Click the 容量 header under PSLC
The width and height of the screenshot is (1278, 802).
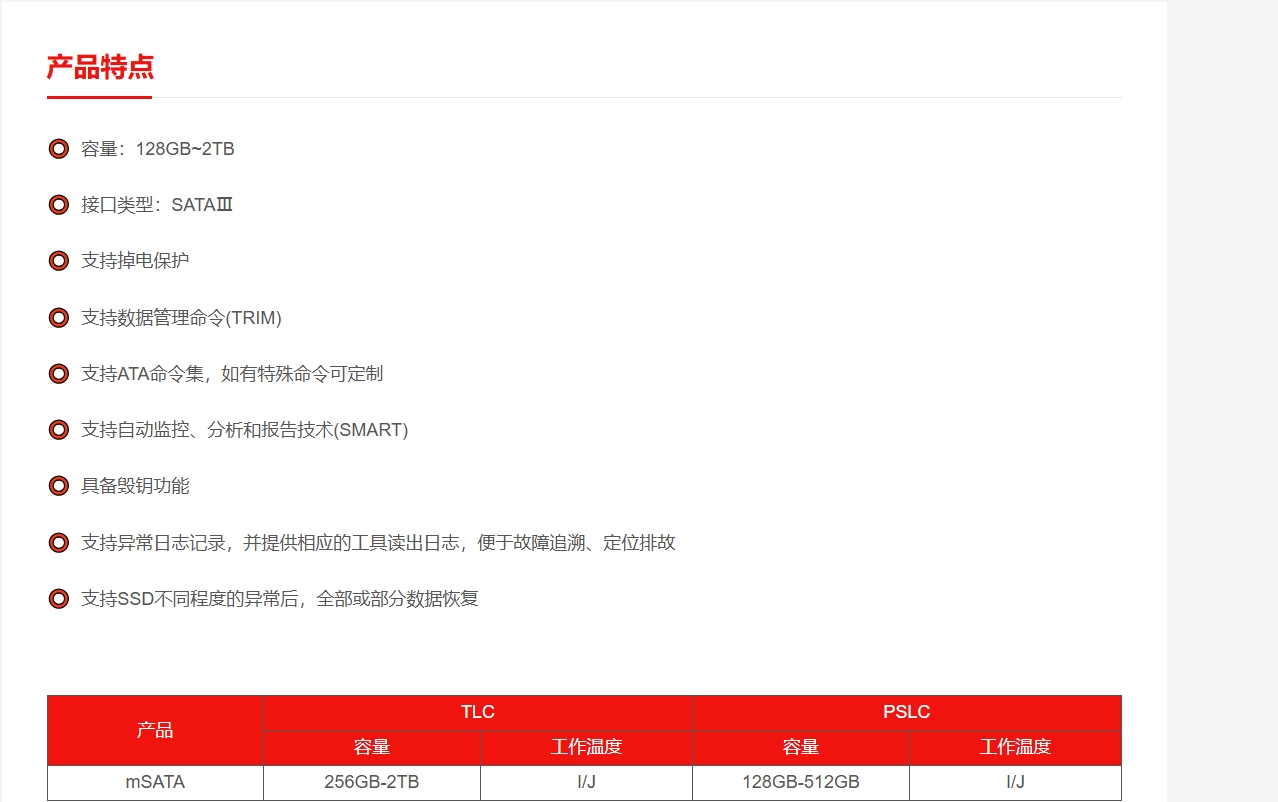(x=801, y=748)
